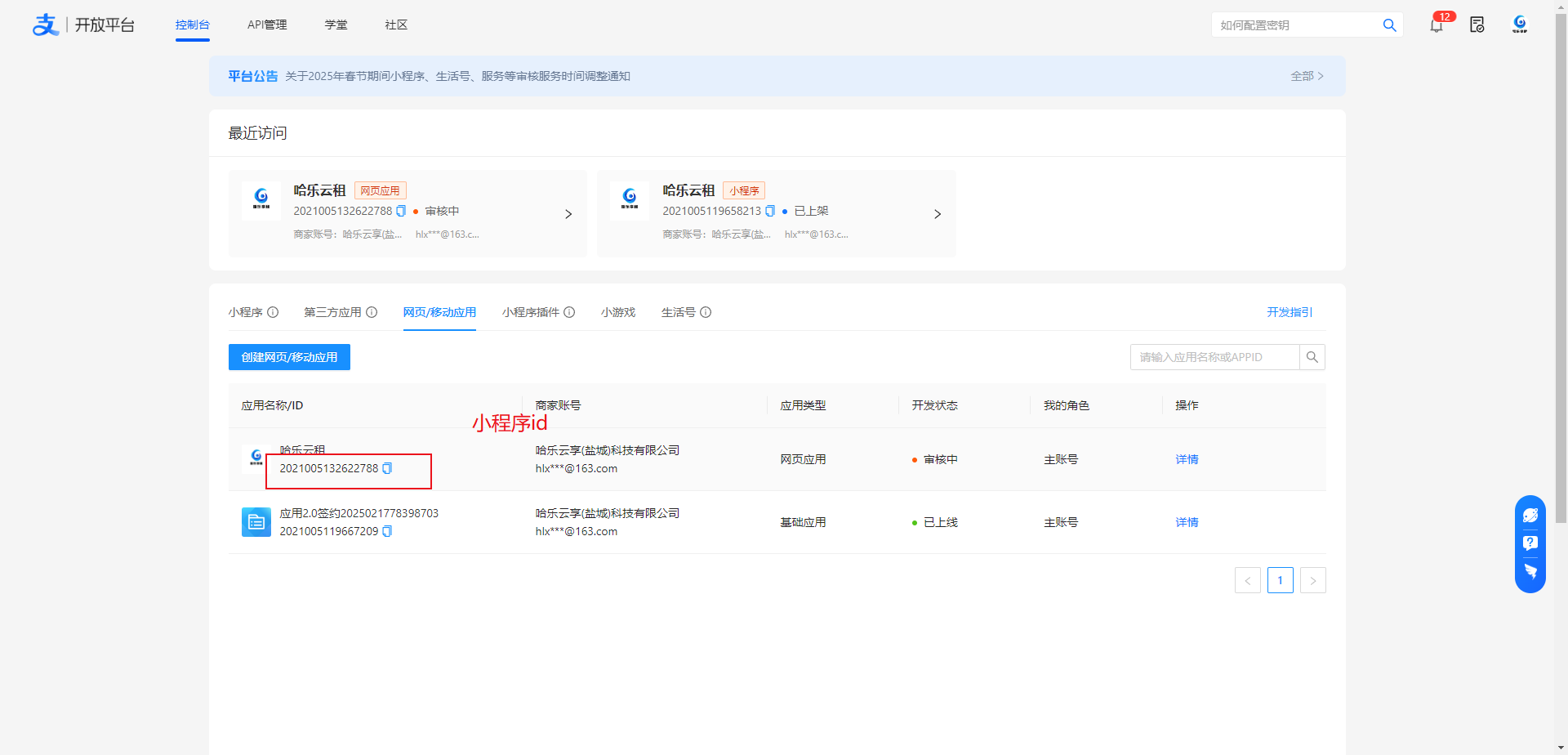Copy ID 2021005119667209 in table row
Image resolution: width=1568 pixels, height=755 pixels.
click(387, 531)
